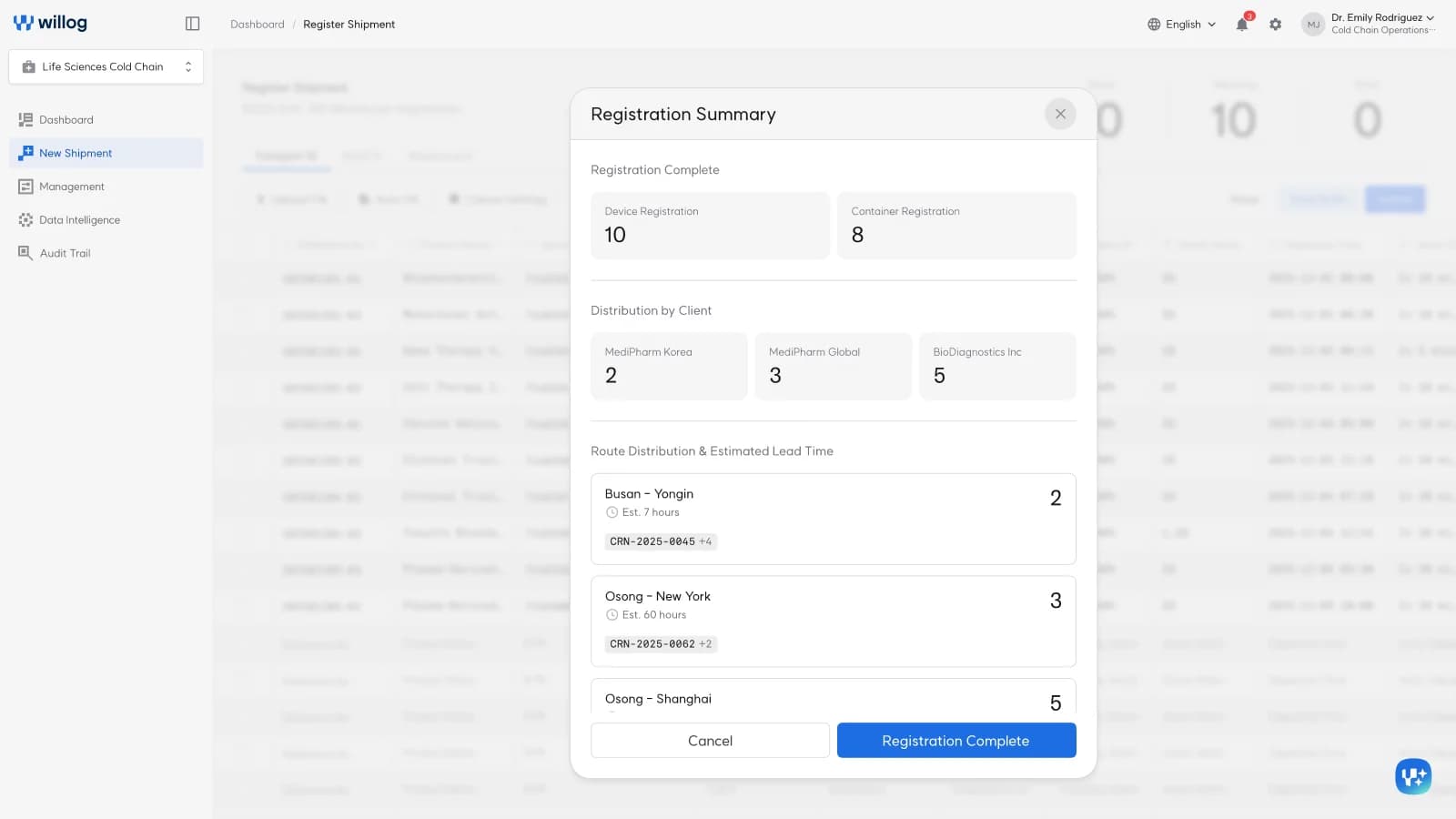
Task: Expand the Life Sciences Cold Chain selector
Action: (106, 66)
